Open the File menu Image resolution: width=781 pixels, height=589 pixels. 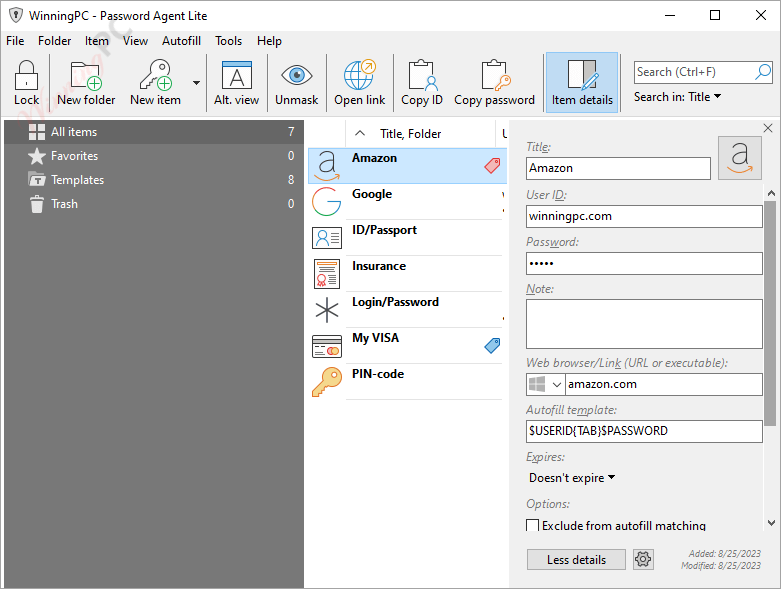pos(15,41)
